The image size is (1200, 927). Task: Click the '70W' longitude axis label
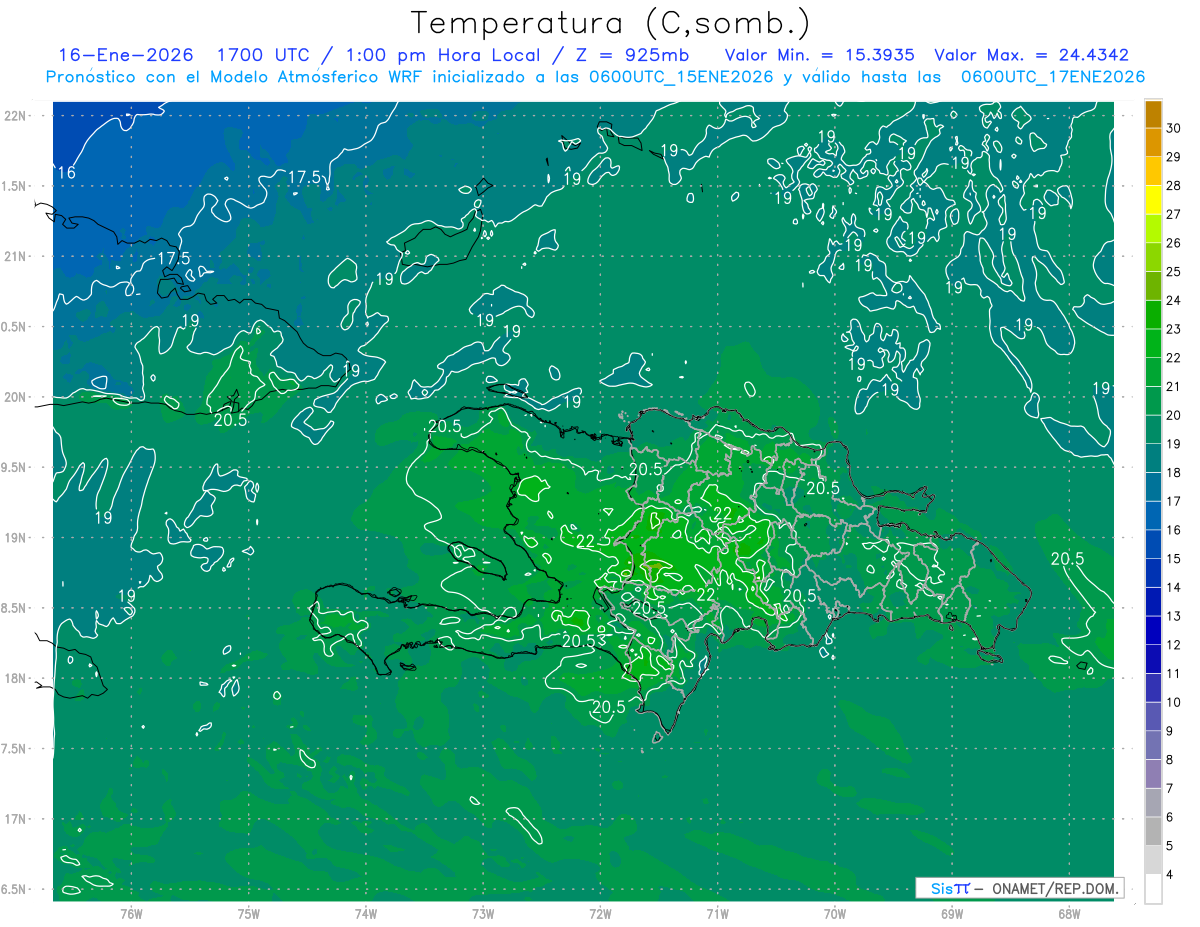[x=835, y=912]
